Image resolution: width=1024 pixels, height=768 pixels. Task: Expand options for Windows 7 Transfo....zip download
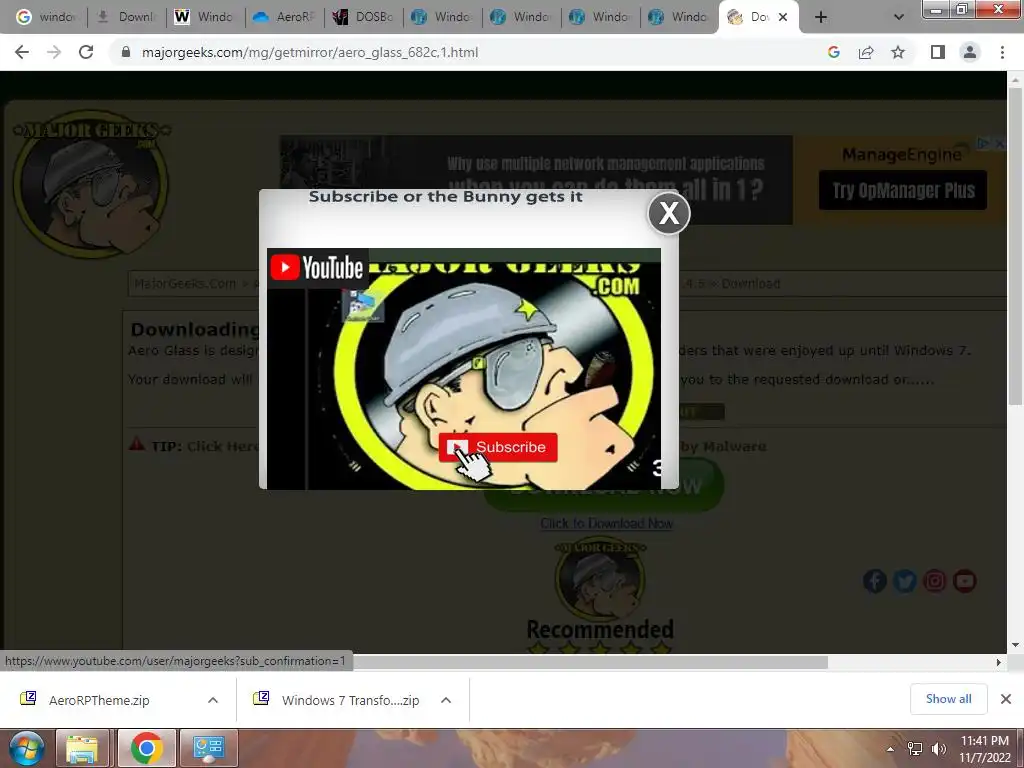click(446, 700)
